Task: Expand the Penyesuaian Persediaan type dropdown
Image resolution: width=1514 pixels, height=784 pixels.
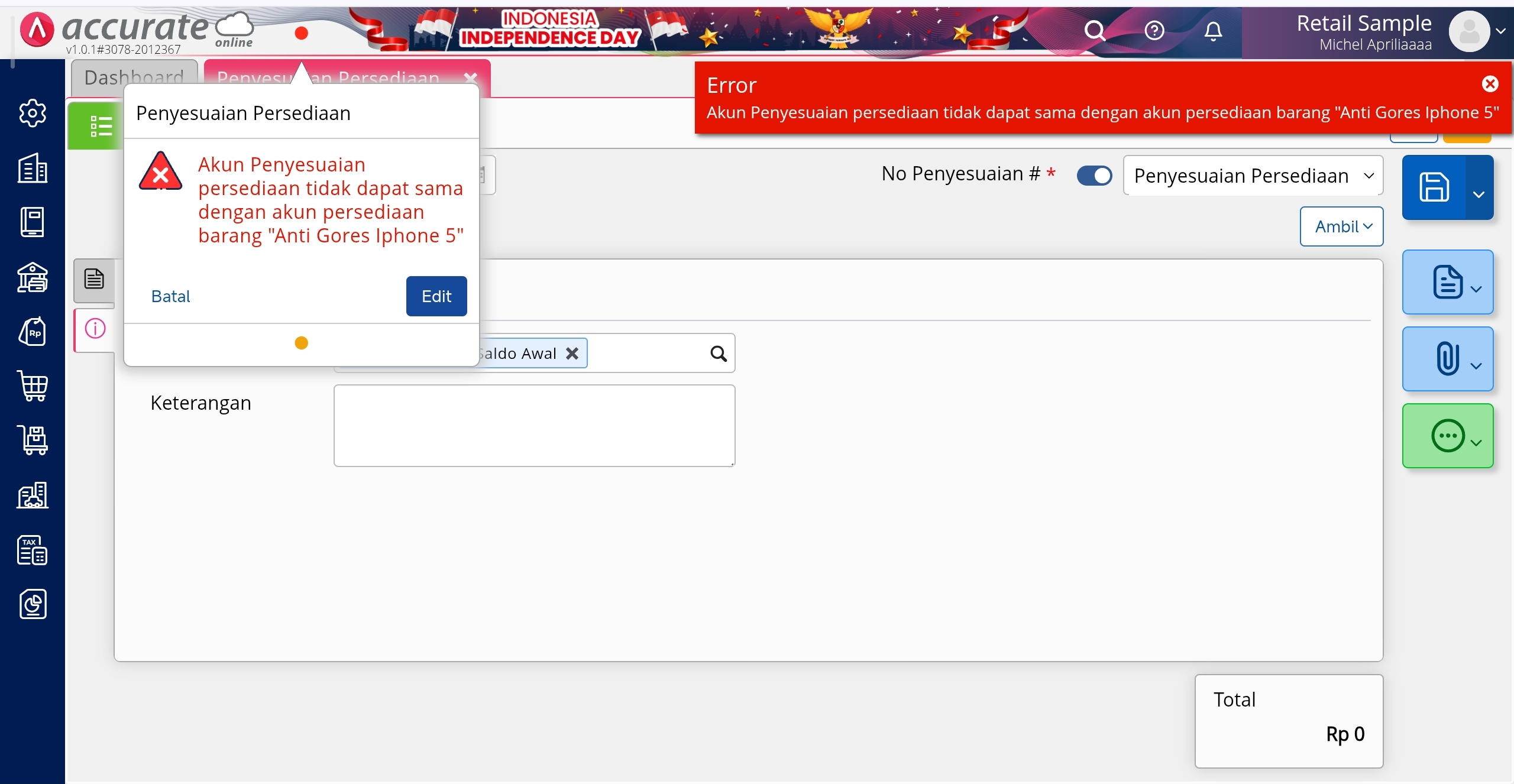Action: [x=1253, y=176]
